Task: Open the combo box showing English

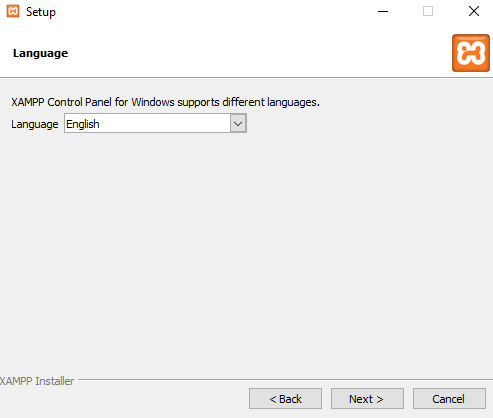Action: [155, 124]
